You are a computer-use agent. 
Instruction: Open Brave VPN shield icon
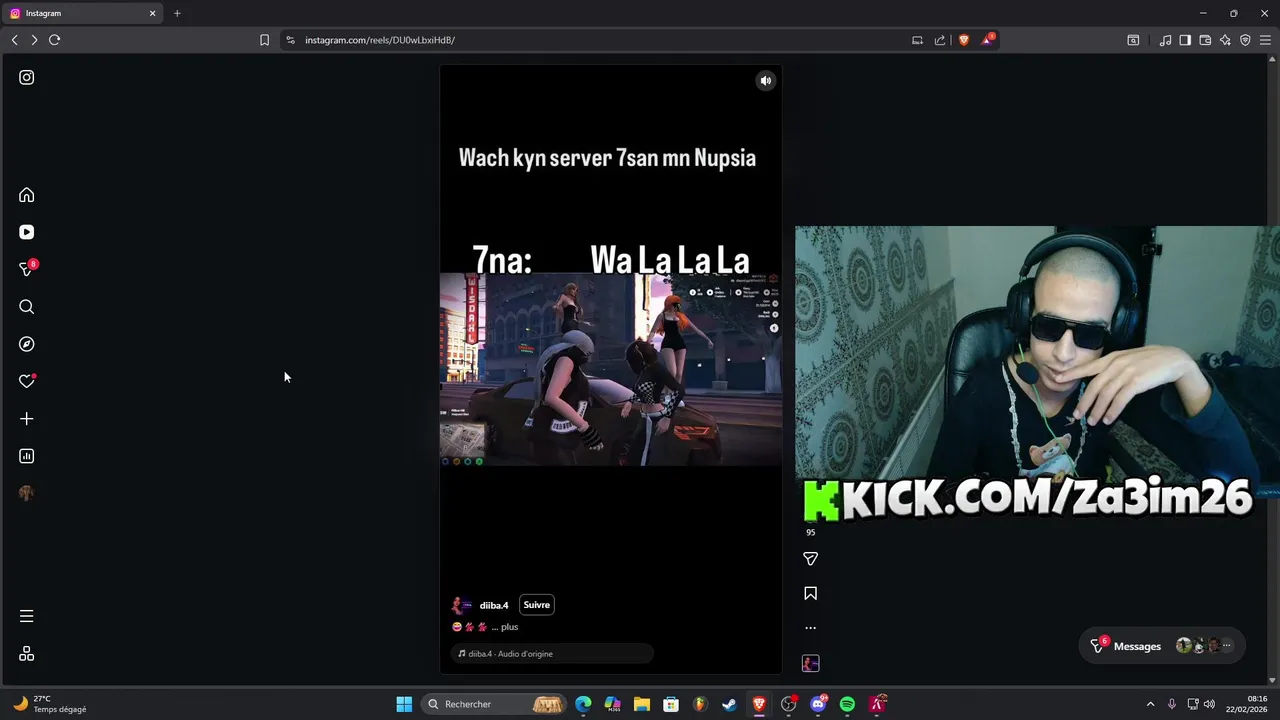(x=1245, y=40)
